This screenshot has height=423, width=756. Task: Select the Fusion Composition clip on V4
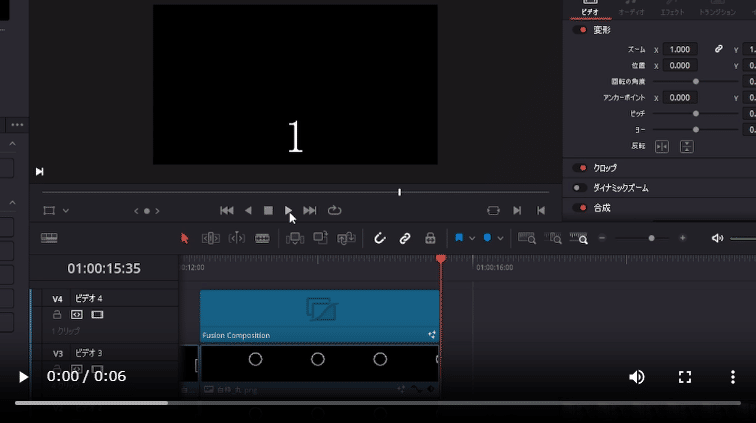click(x=320, y=316)
